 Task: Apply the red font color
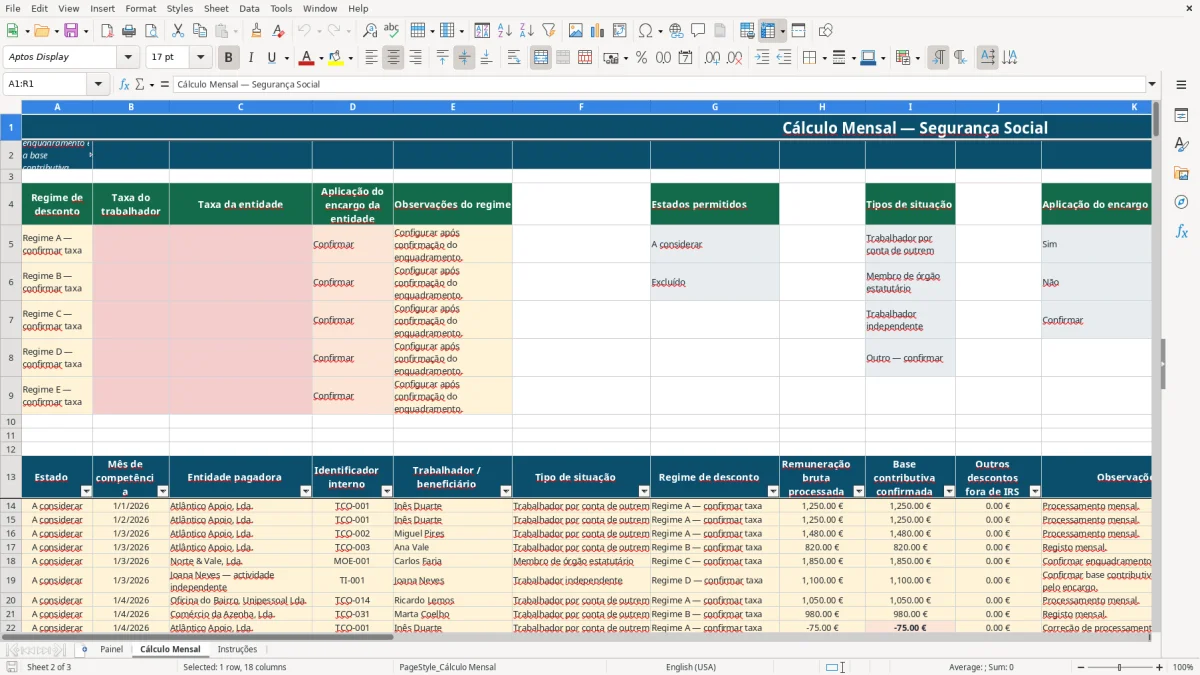coord(307,58)
